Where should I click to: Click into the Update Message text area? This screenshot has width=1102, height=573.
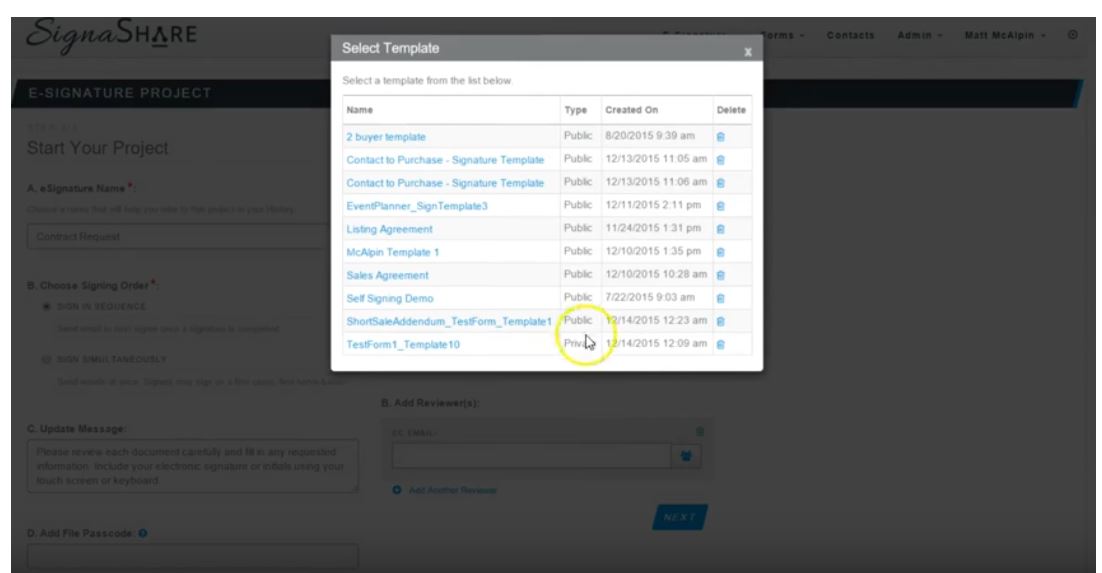point(193,466)
